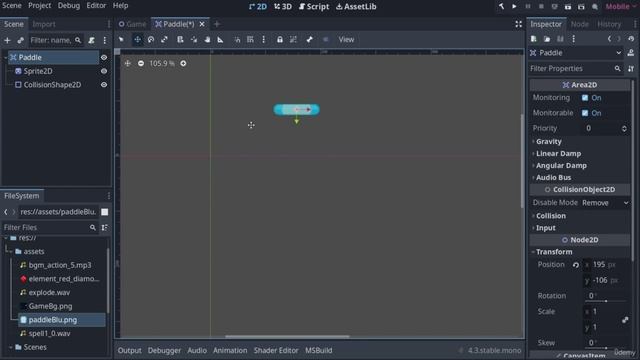Screen dimensions: 640x360
Task: Open the Mobile renderer dropdown
Action: [x=620, y=7]
